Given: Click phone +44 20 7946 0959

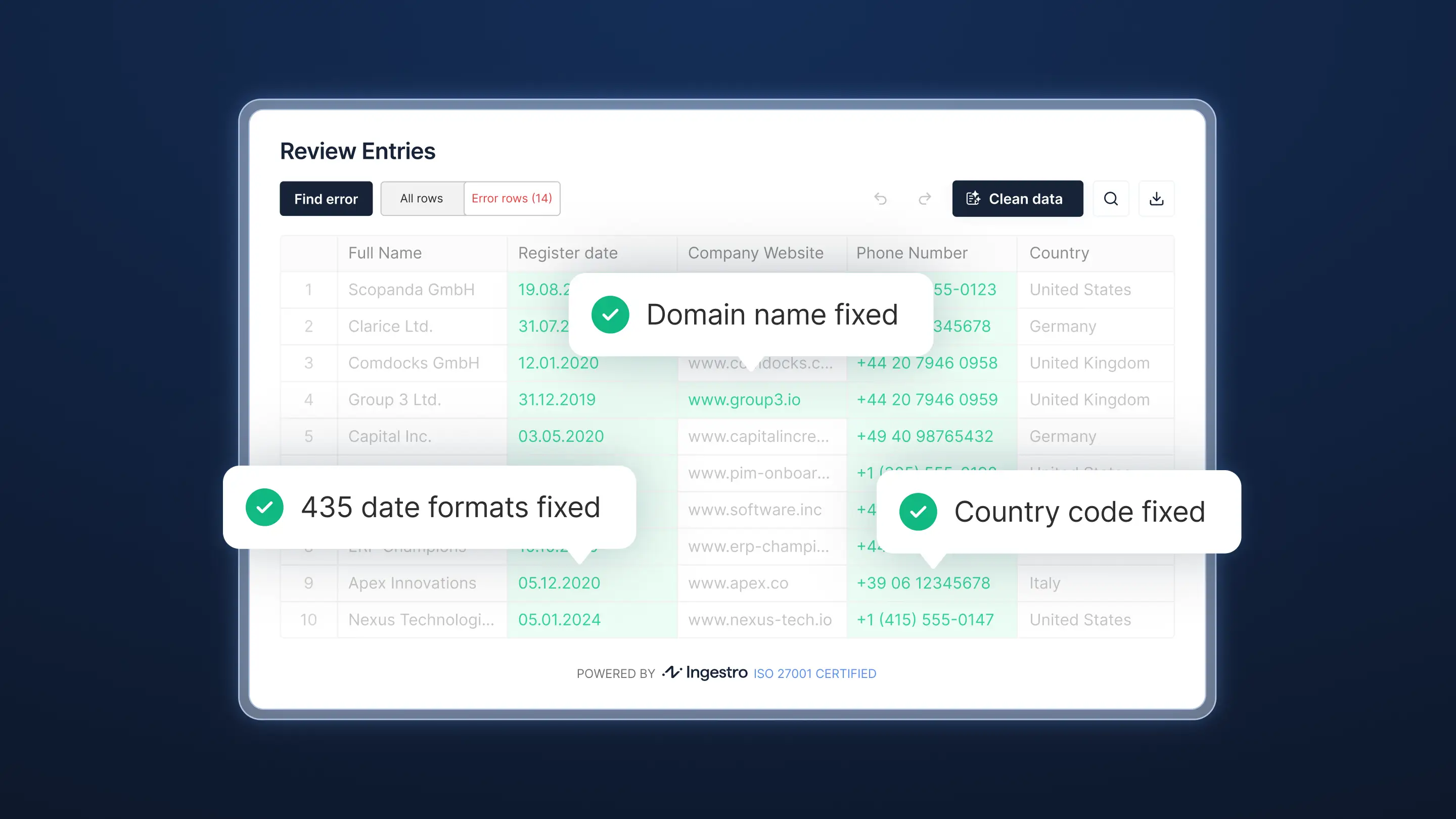Looking at the screenshot, I should pyautogui.click(x=931, y=400).
